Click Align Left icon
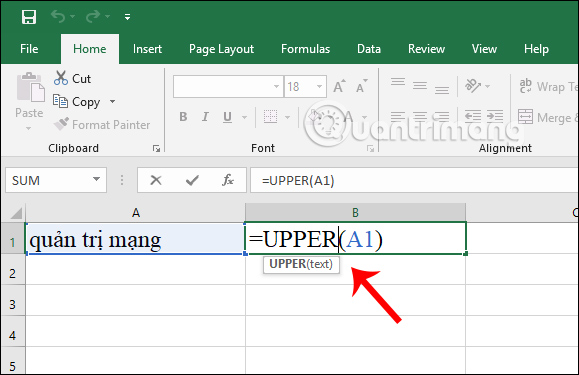 coord(398,117)
